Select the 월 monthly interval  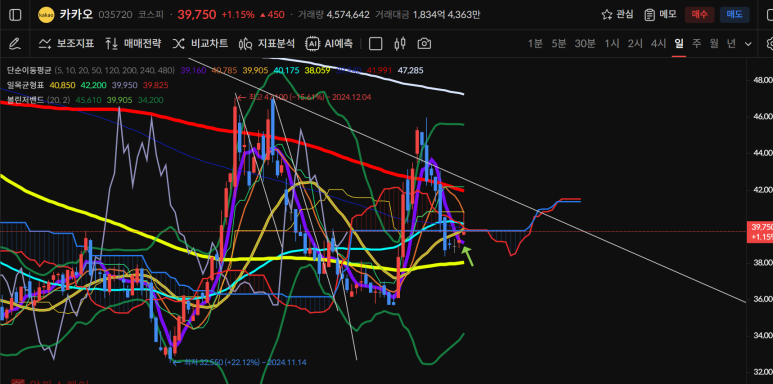pyautogui.click(x=714, y=44)
